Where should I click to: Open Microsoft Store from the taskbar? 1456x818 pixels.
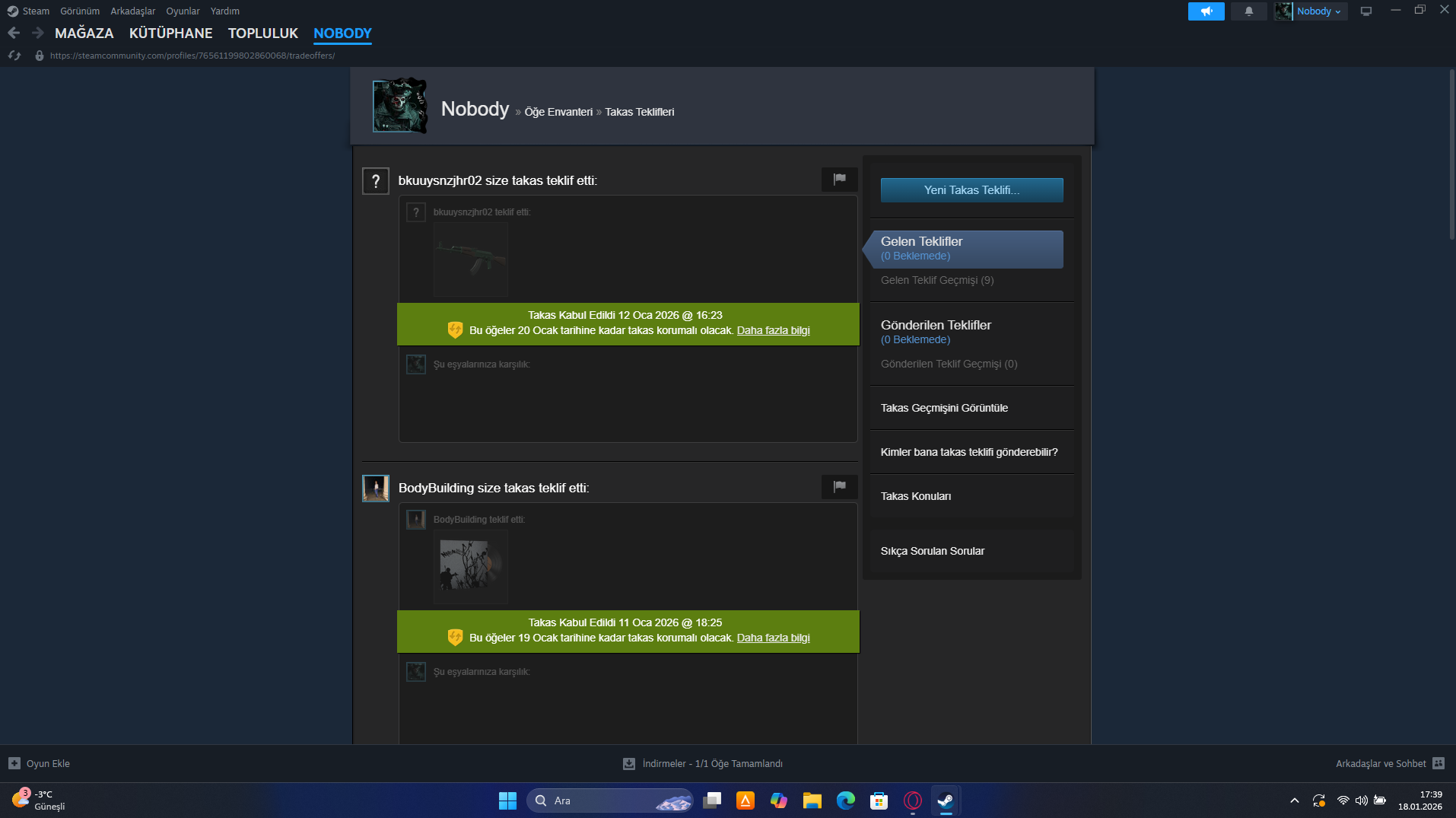pyautogui.click(x=879, y=800)
